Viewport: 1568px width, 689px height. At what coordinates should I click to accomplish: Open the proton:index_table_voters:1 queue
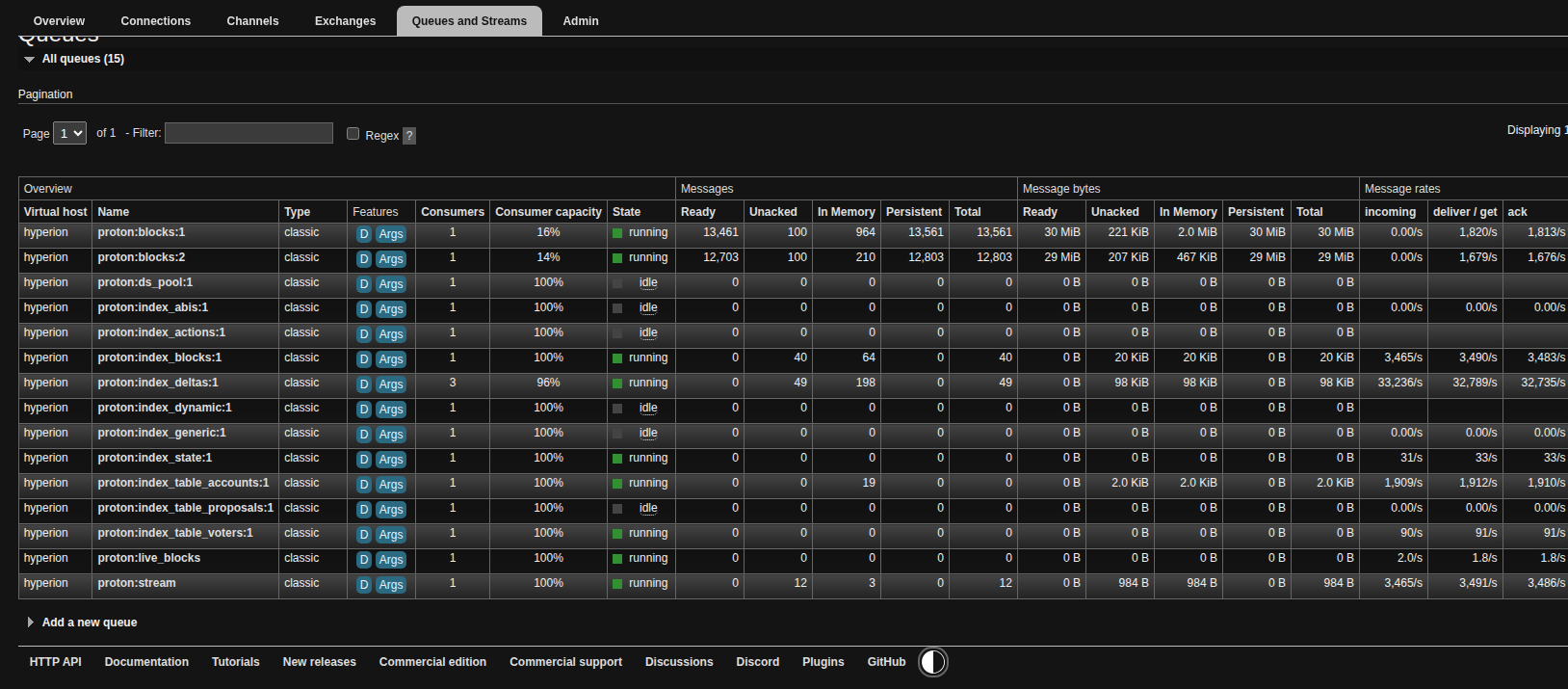[174, 533]
